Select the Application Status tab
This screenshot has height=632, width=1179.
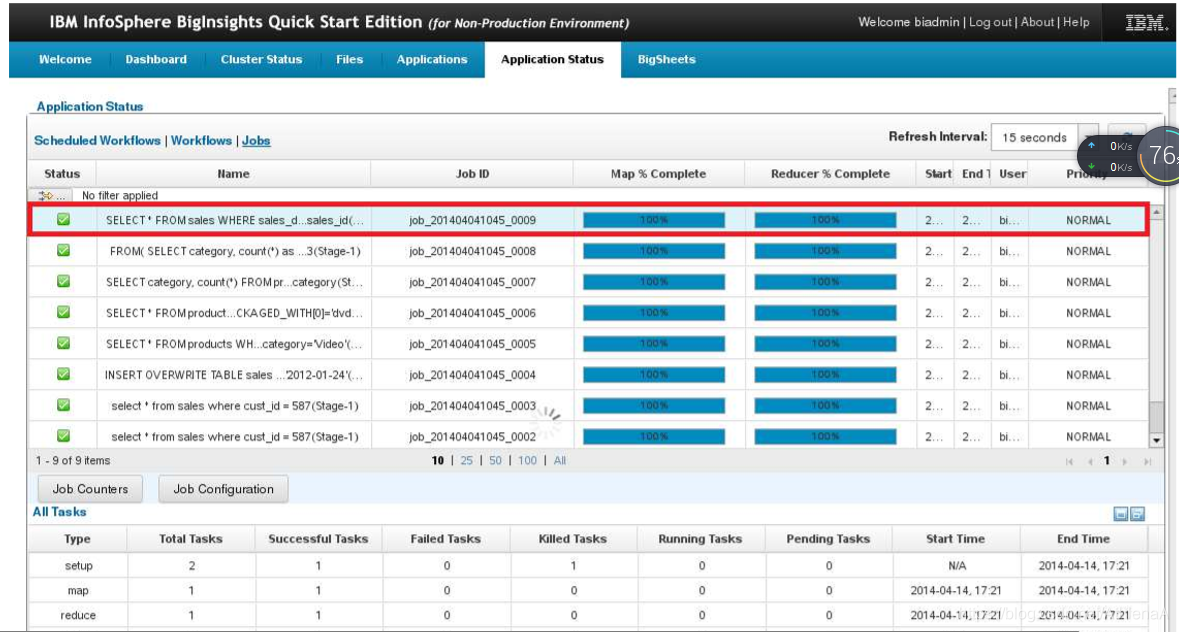click(552, 59)
